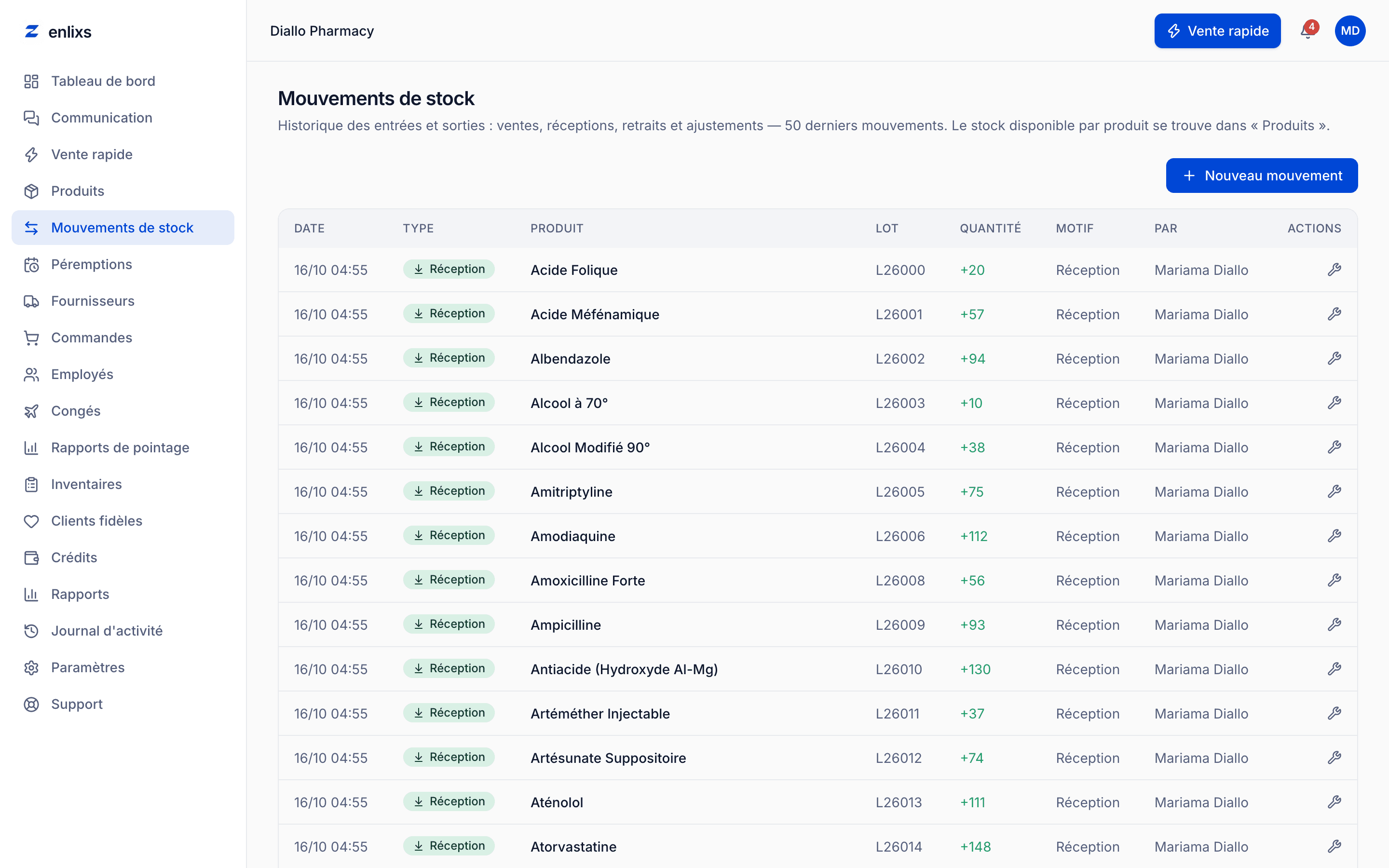Navigate to Produits page
This screenshot has height=868, width=1389.
click(123, 191)
